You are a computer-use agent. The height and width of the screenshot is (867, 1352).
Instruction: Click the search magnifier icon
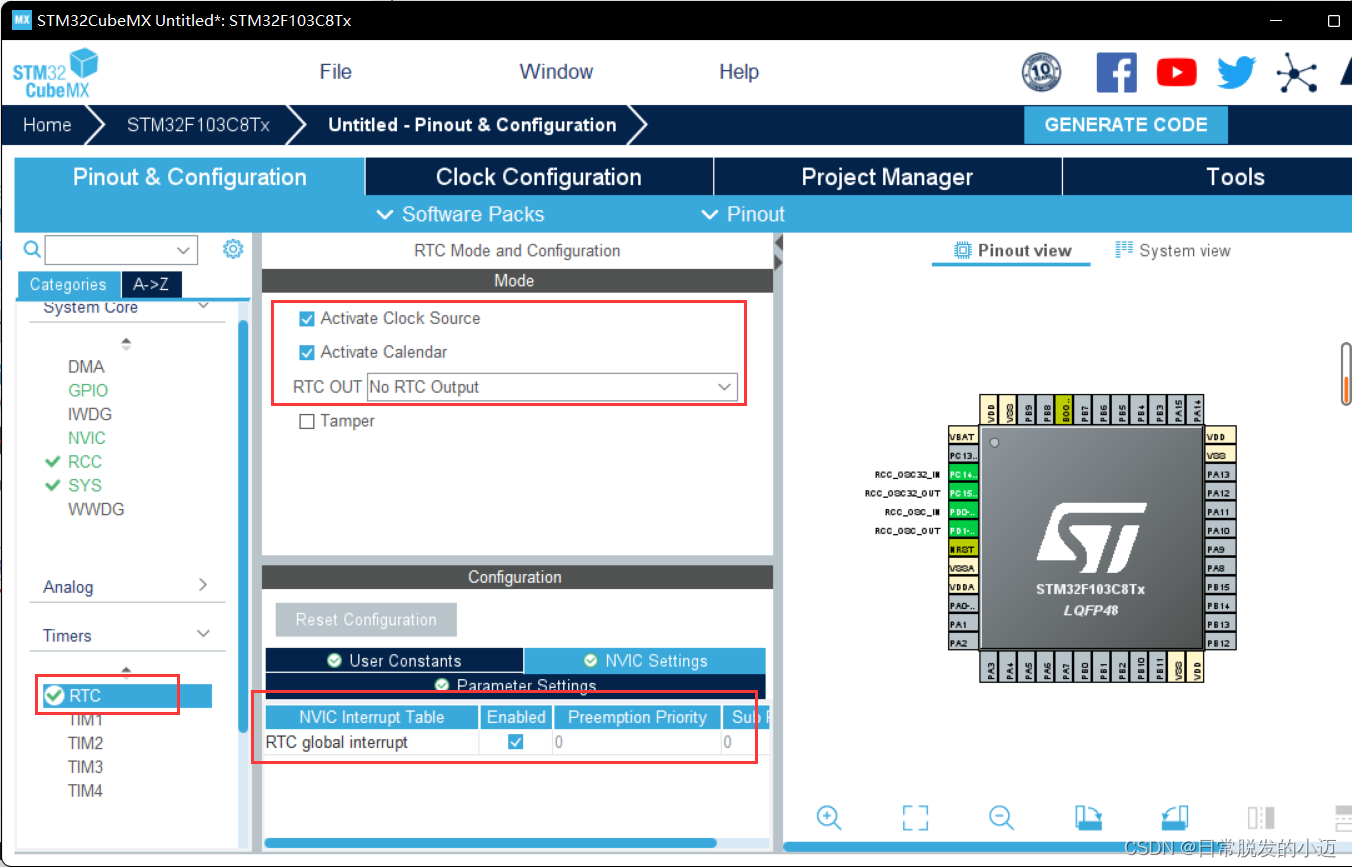pyautogui.click(x=32, y=249)
